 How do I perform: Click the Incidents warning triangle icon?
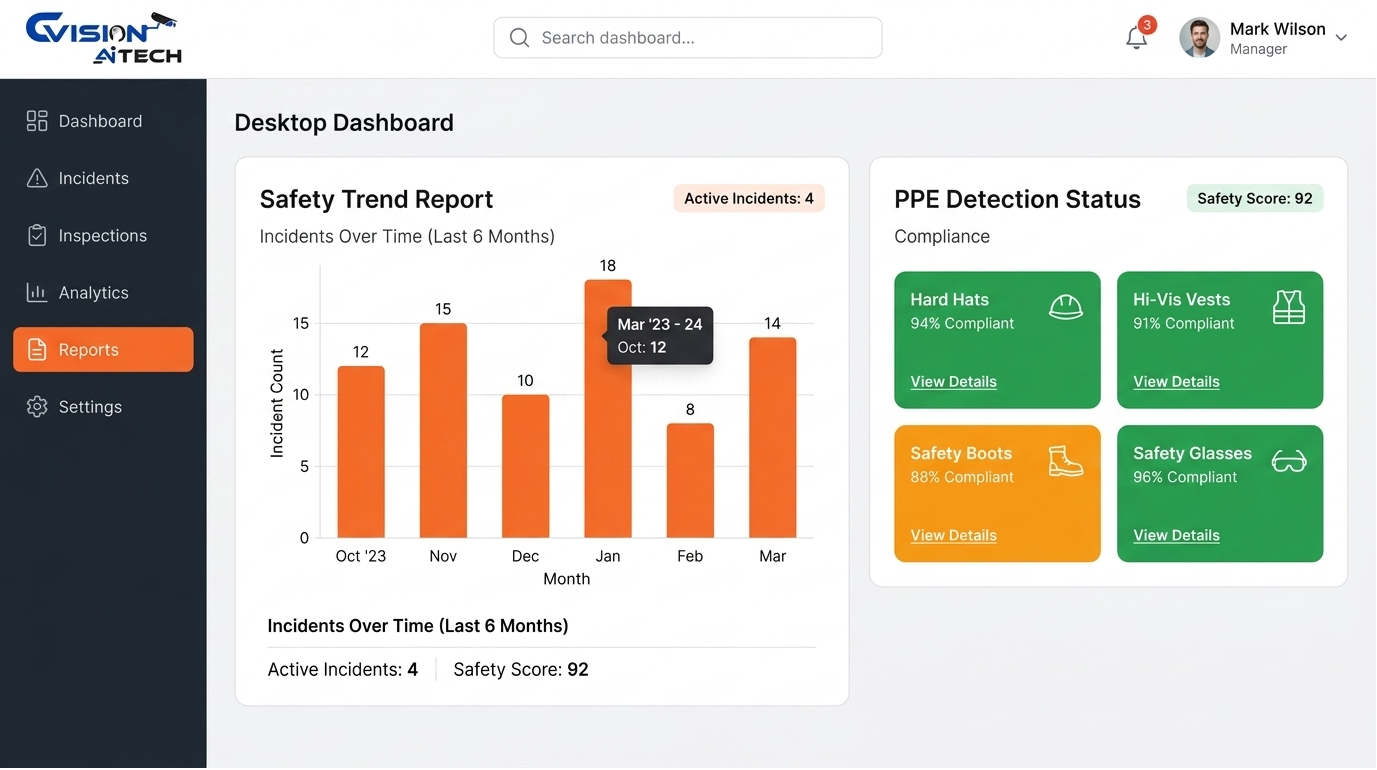[37, 178]
